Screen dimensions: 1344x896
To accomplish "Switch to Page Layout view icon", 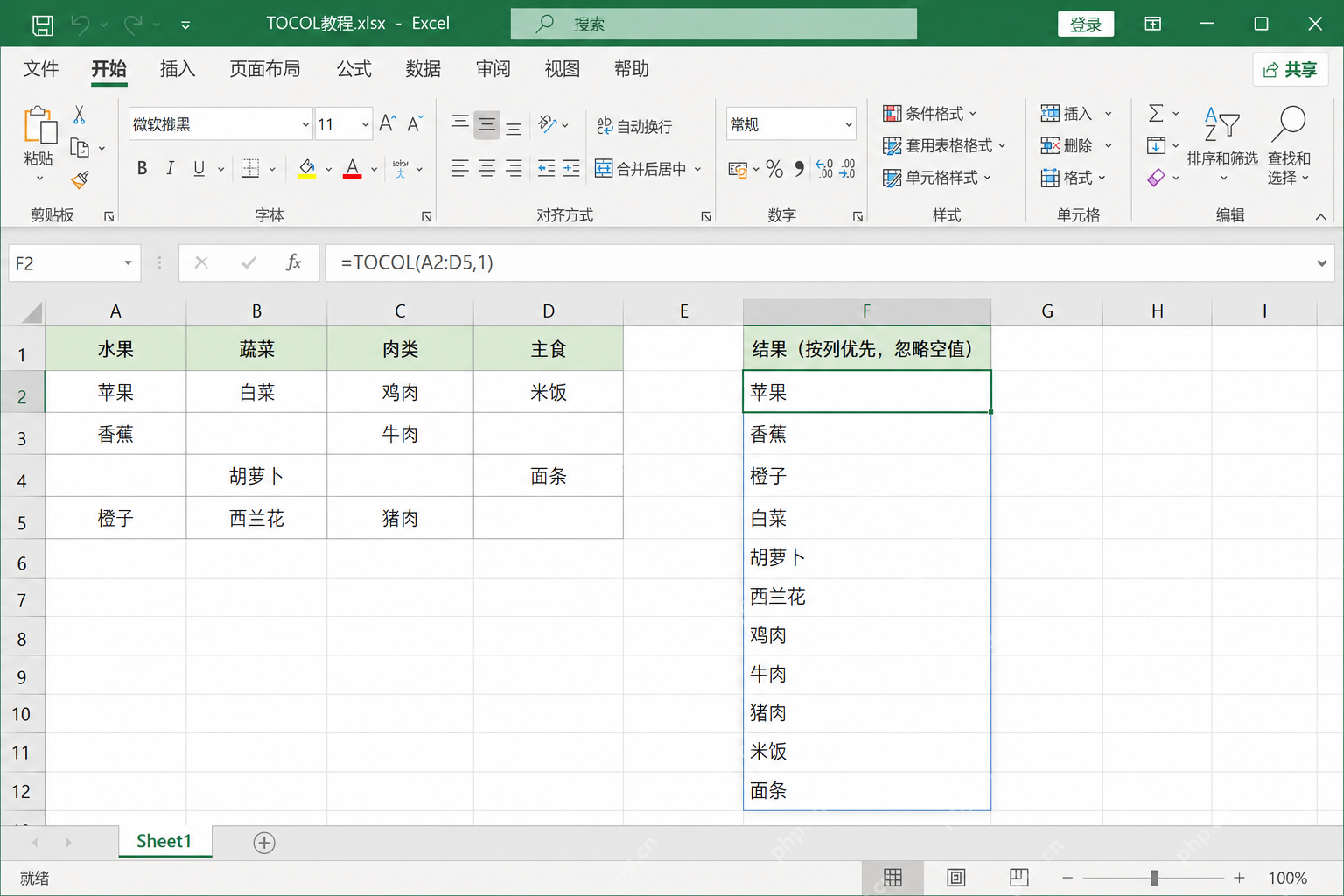I will tap(956, 877).
